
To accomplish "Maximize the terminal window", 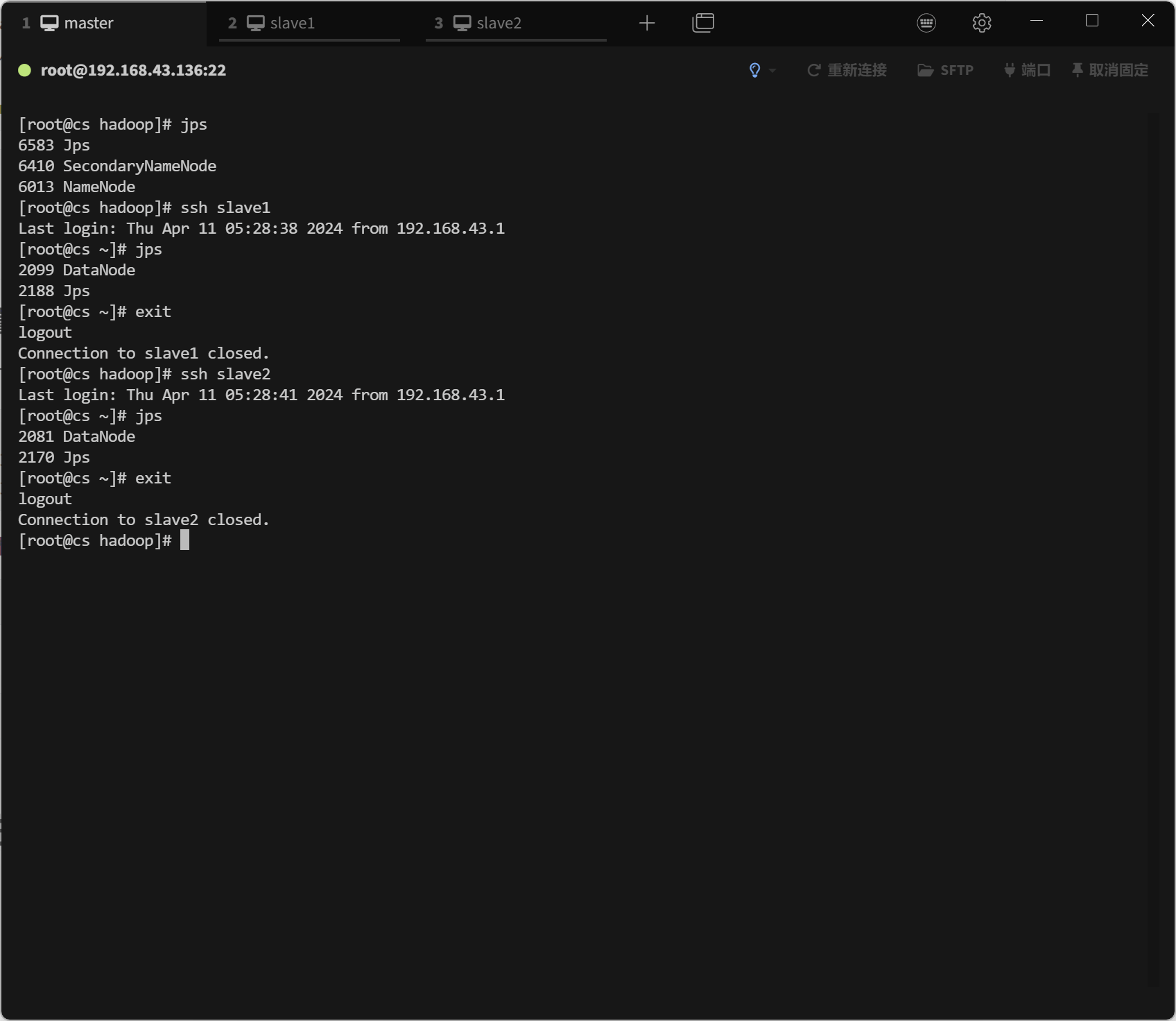I will click(1092, 21).
